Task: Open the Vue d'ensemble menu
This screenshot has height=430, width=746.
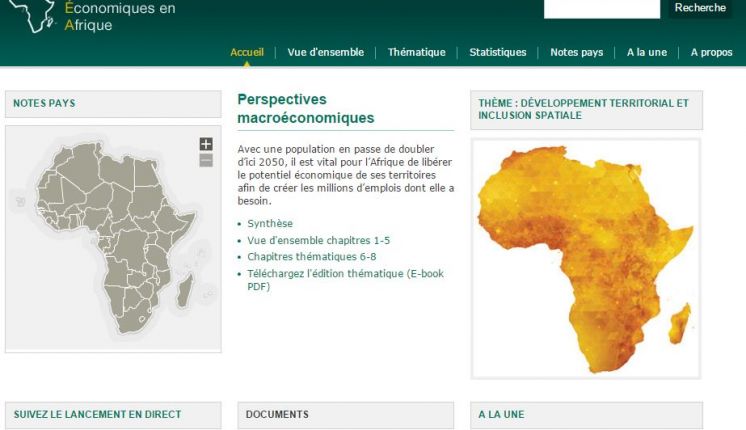Action: [325, 52]
